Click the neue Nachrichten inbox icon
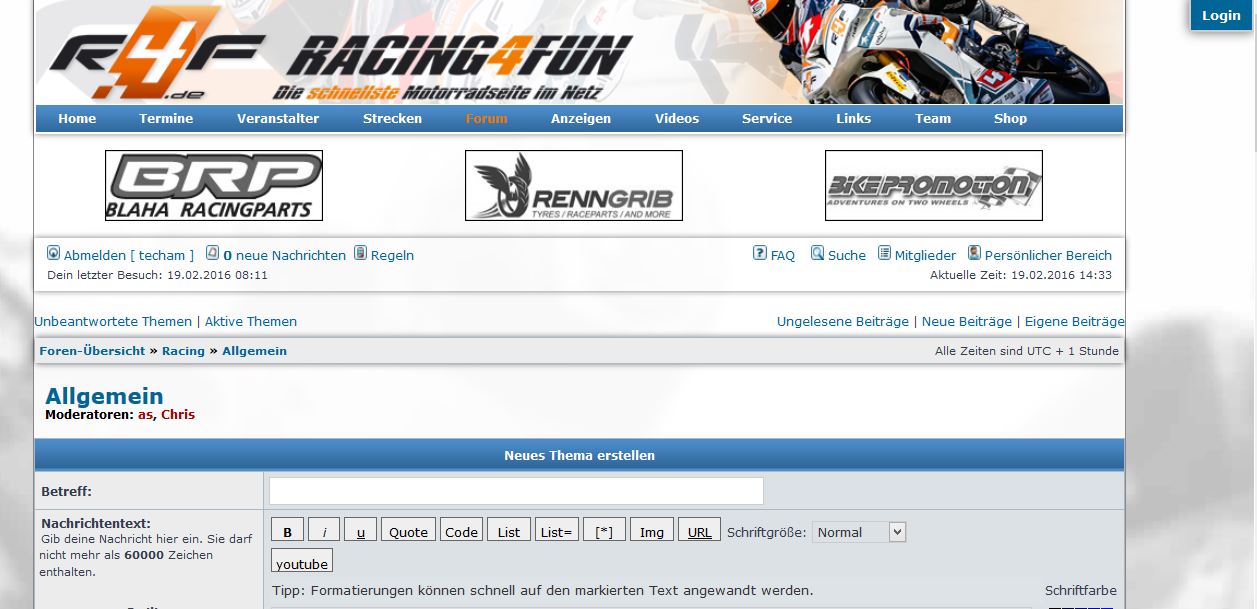 click(x=212, y=254)
